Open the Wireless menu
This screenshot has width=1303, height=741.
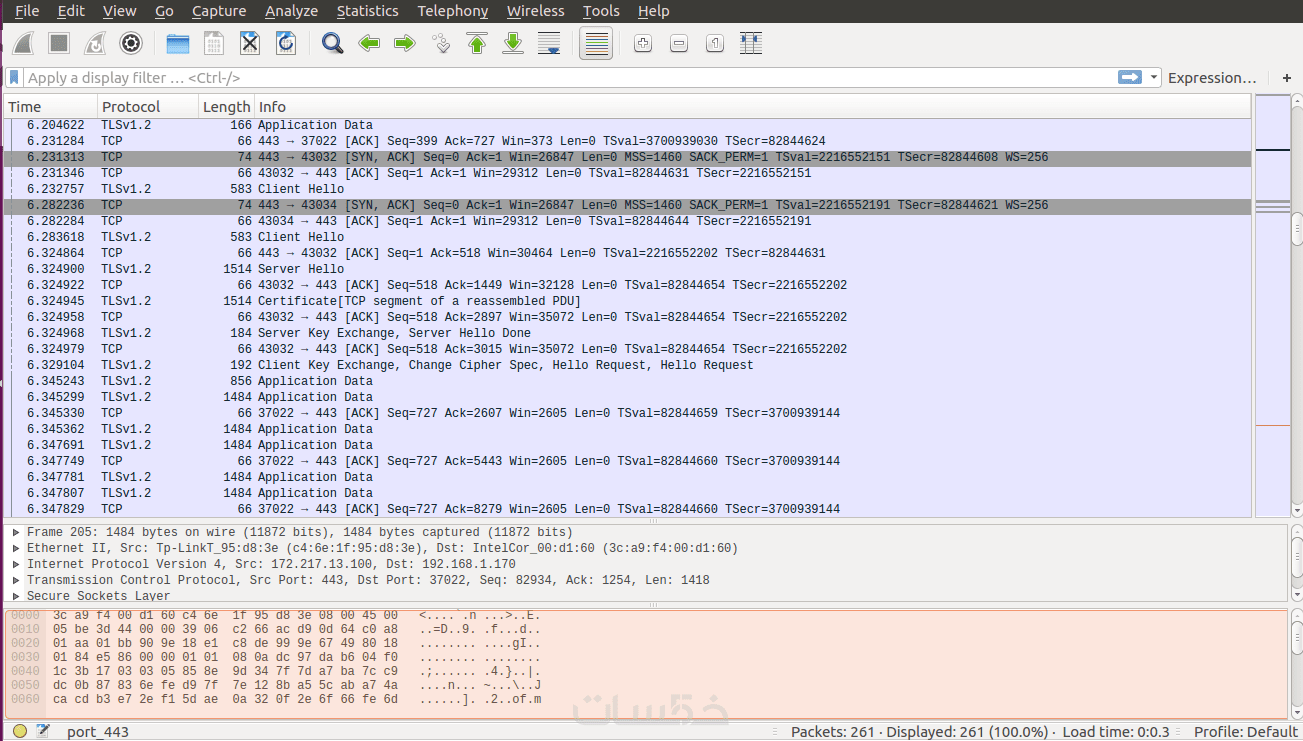[535, 11]
